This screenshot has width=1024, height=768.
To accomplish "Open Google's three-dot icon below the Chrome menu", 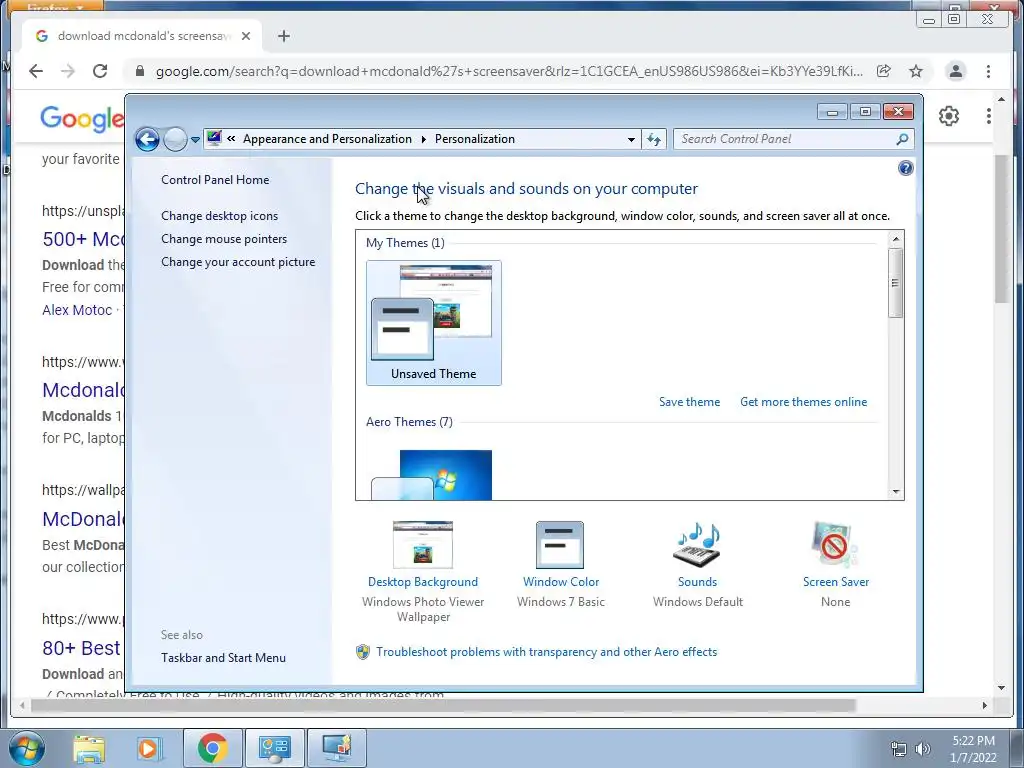I will [x=989, y=116].
